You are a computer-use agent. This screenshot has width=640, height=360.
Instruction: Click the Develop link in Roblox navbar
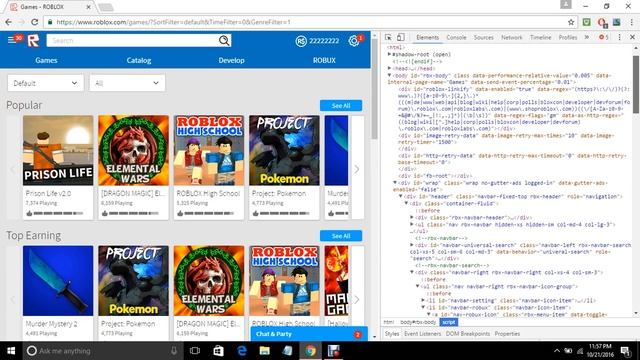pos(231,60)
